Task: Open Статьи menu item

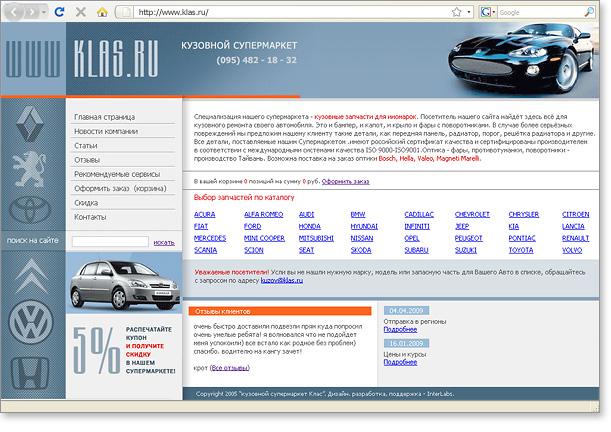Action: point(86,146)
